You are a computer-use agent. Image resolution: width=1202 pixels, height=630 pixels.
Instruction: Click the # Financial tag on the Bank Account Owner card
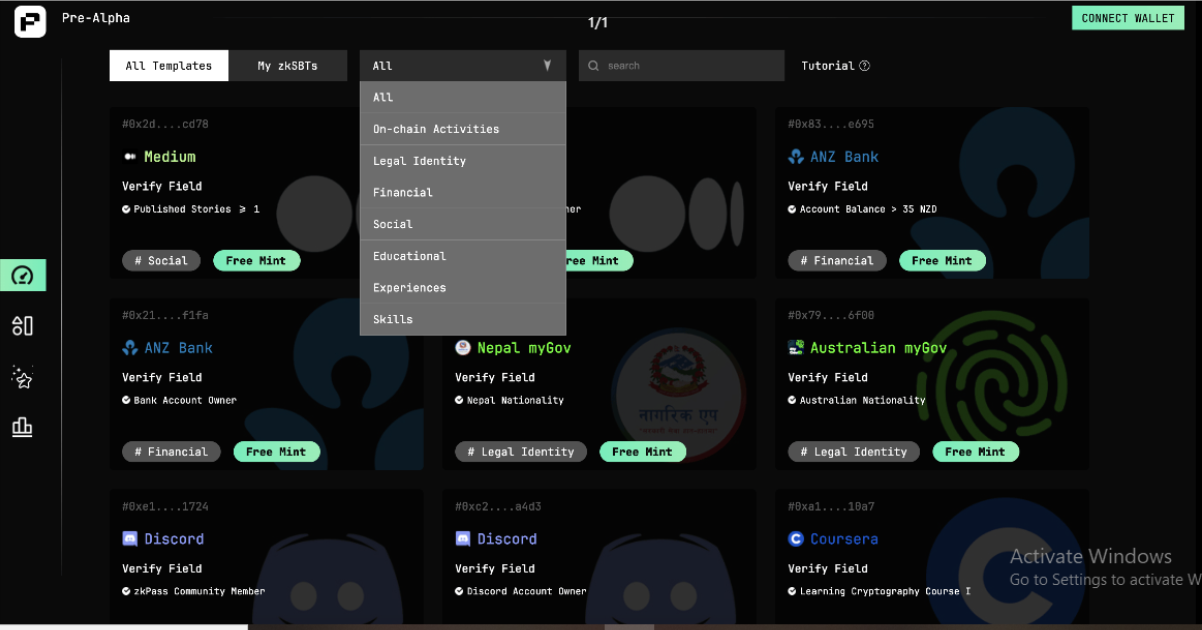pyautogui.click(x=171, y=452)
